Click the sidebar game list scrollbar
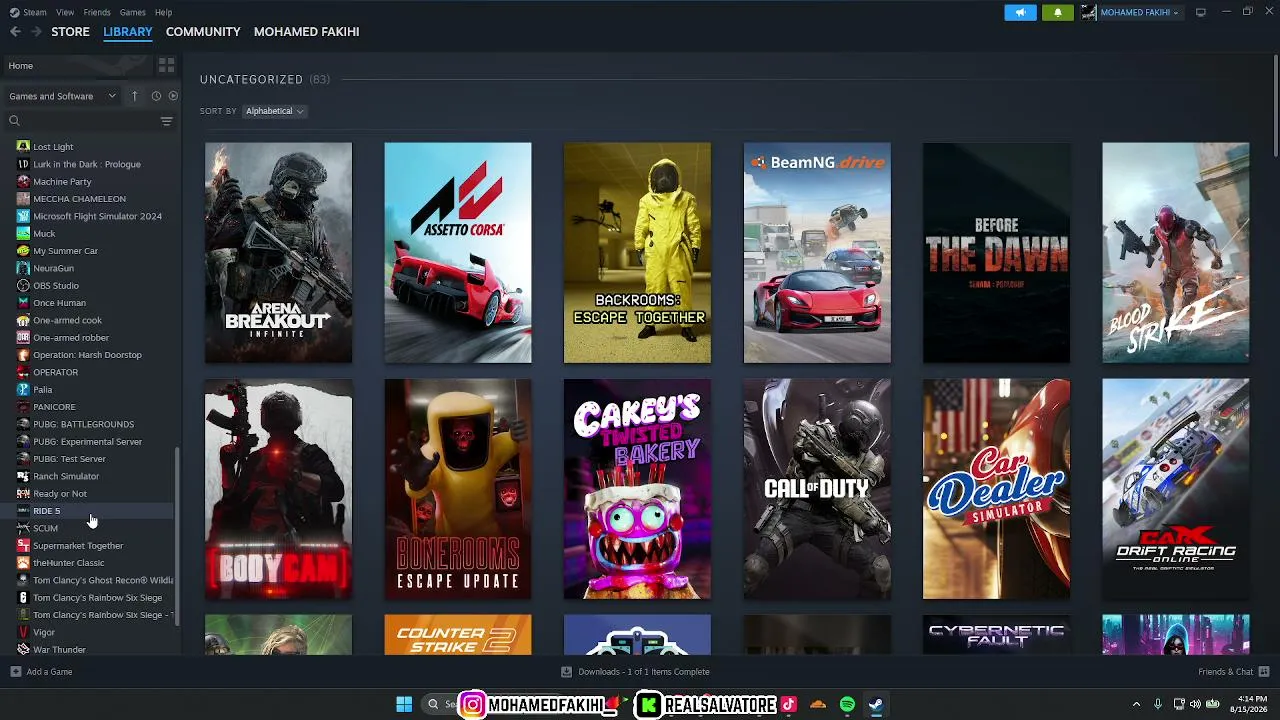The width and height of the screenshot is (1280, 720). (x=177, y=536)
